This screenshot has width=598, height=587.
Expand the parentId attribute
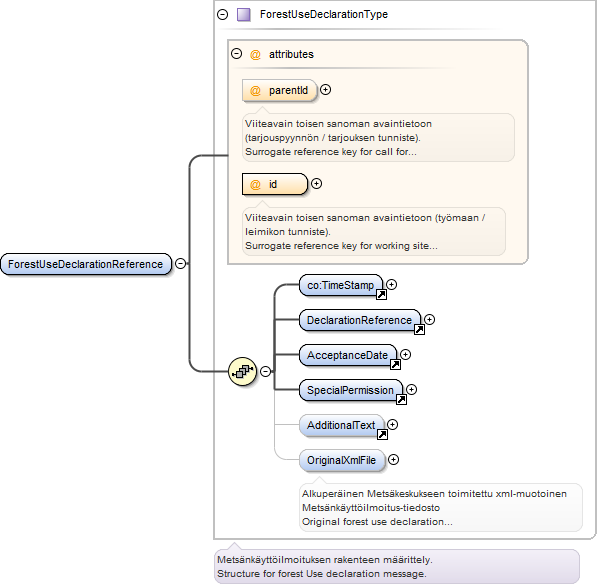(x=325, y=90)
